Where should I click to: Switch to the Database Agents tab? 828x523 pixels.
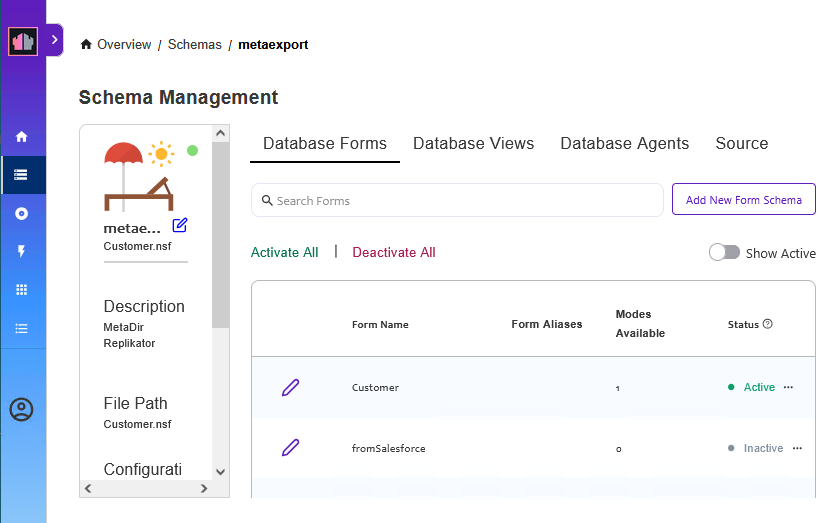[624, 144]
